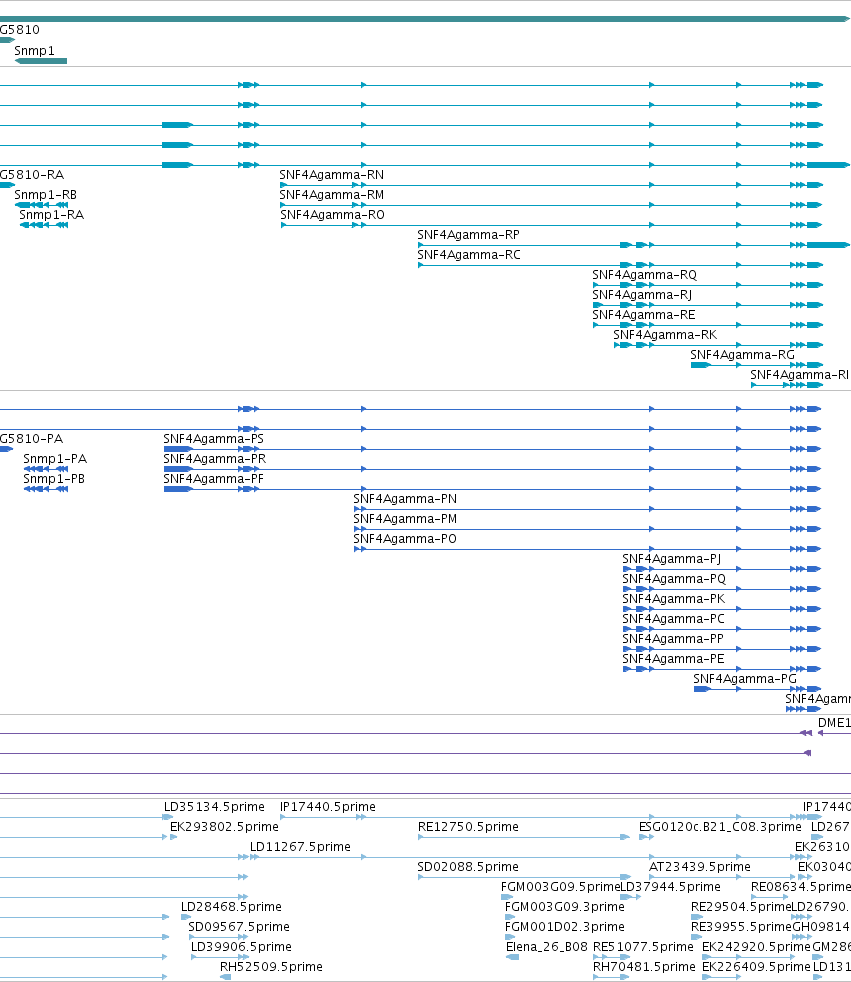The height and width of the screenshot is (982, 851).
Task: Select transcript SNF4Agamma-RG
Action: (743, 355)
